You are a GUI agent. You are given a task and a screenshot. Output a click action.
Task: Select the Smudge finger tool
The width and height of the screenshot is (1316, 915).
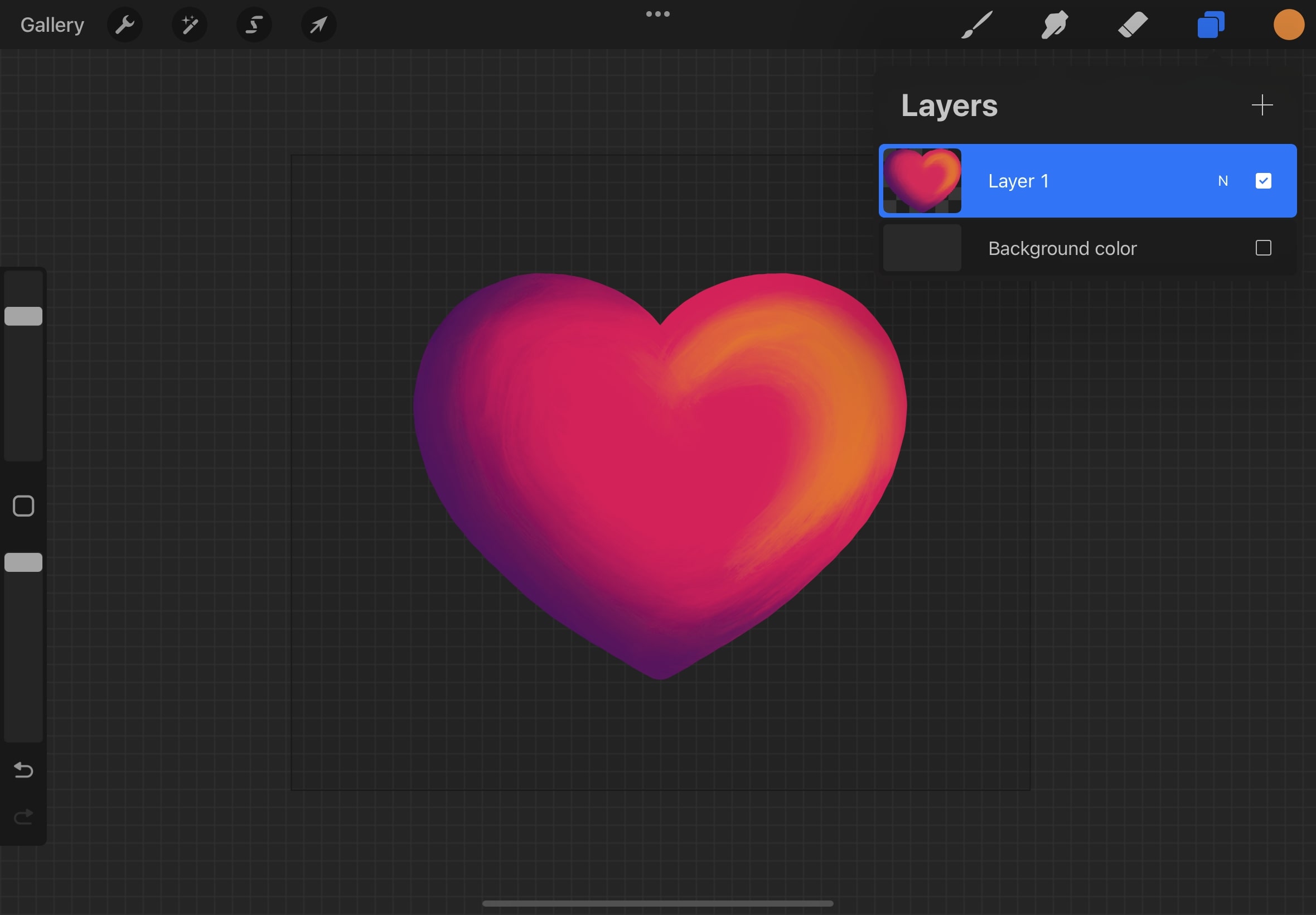pos(1054,25)
